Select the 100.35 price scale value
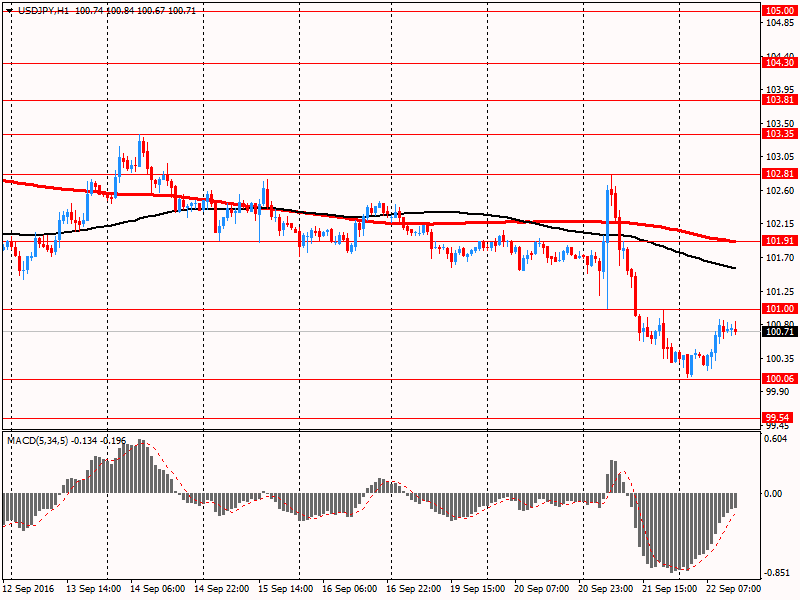The image size is (800, 600). 780,359
